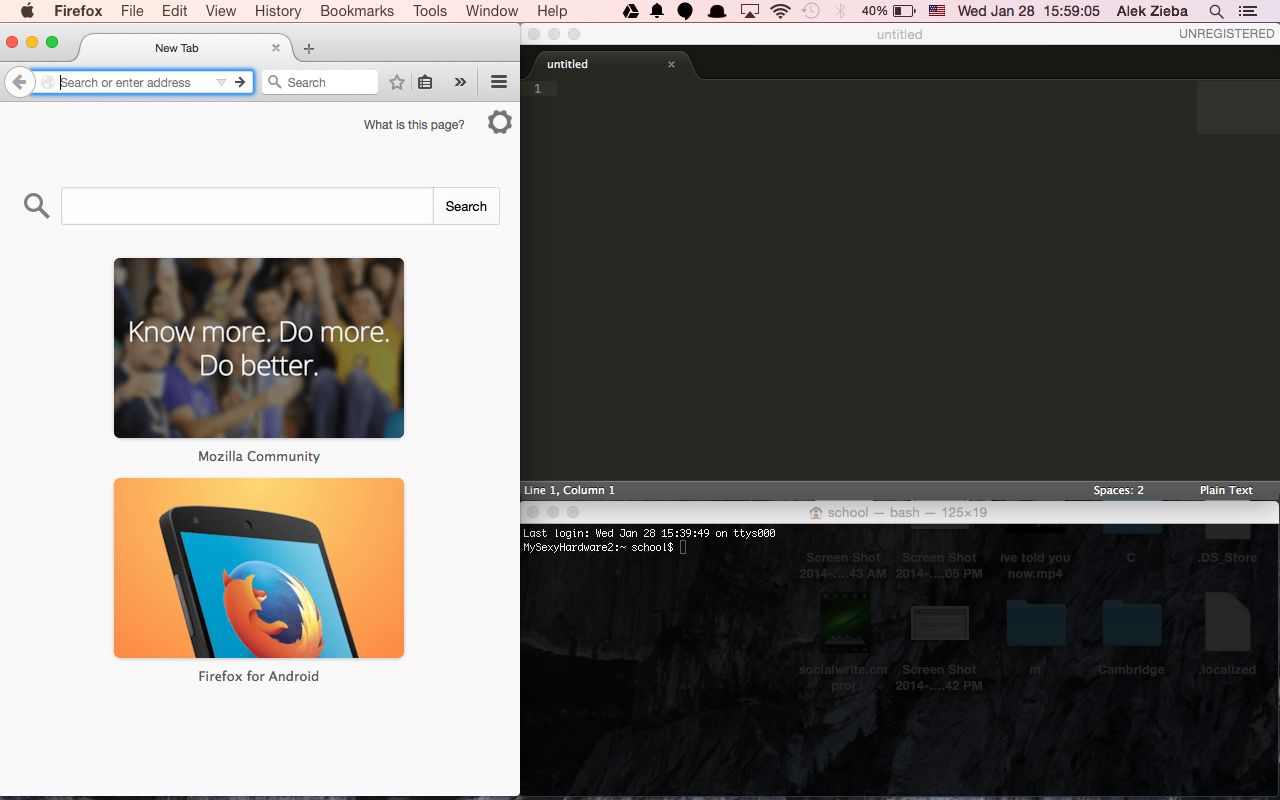Viewport: 1280px width, 800px height.
Task: Click the "What is this page?" link
Action: pos(414,125)
